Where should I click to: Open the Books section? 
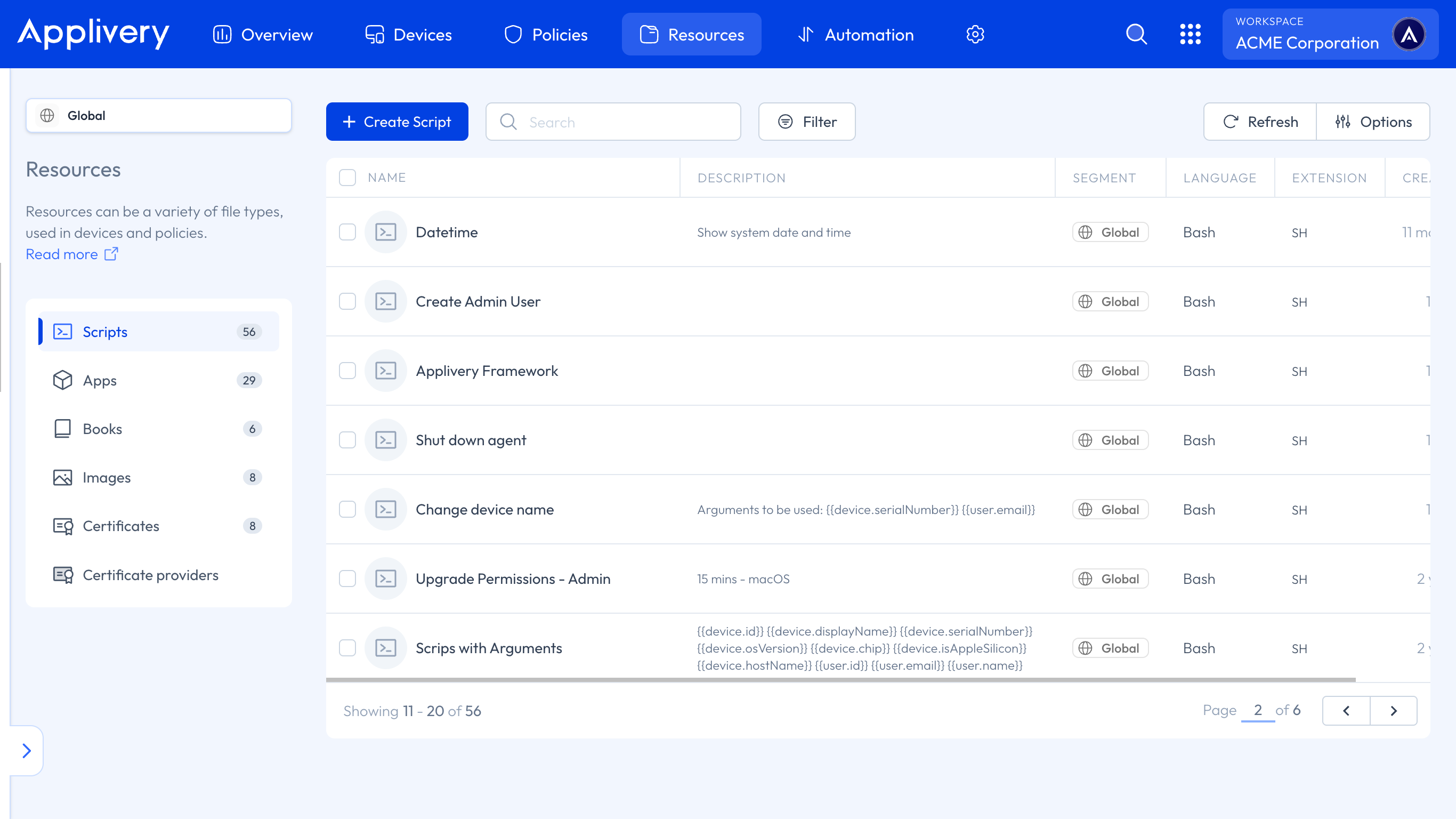[x=102, y=428]
